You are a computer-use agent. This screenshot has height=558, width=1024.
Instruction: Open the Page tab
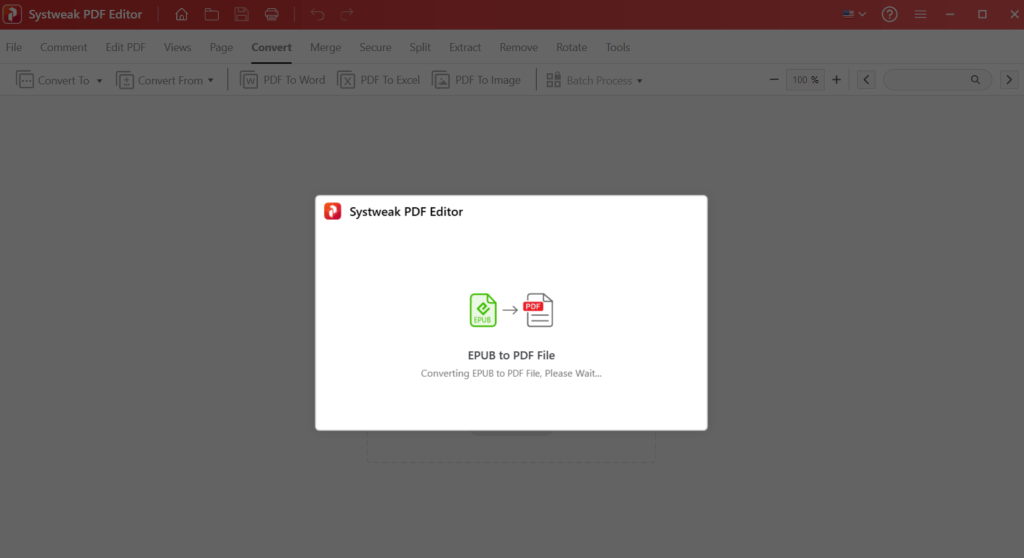(221, 47)
